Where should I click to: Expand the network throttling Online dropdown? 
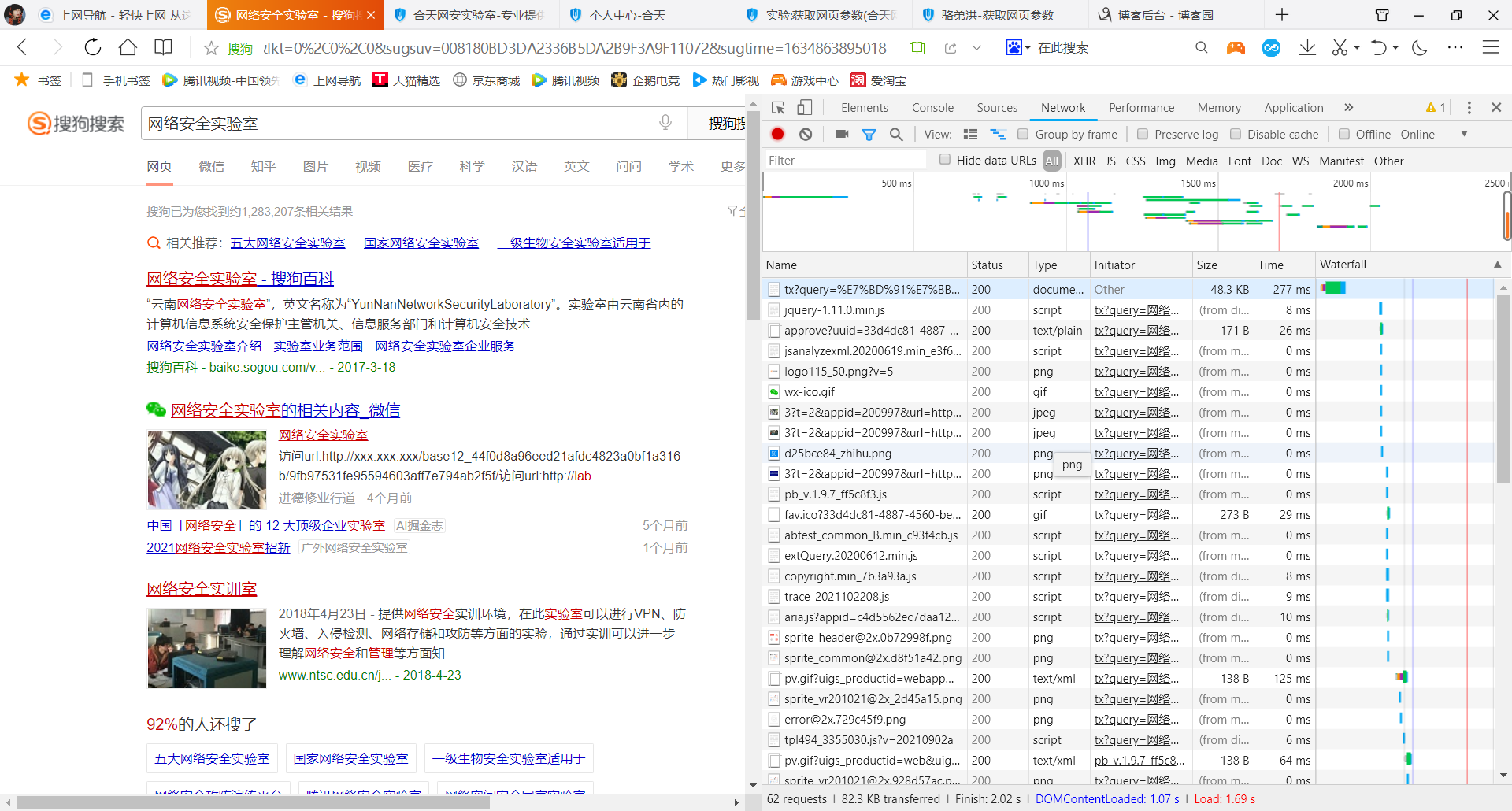pos(1464,135)
